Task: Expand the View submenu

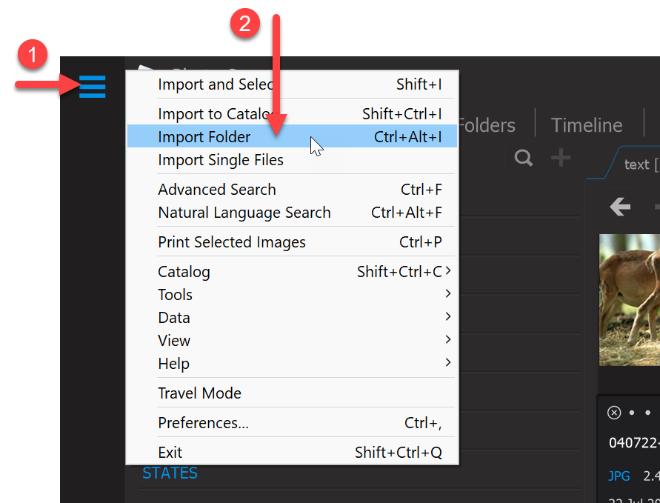Action: pyautogui.click(x=292, y=340)
